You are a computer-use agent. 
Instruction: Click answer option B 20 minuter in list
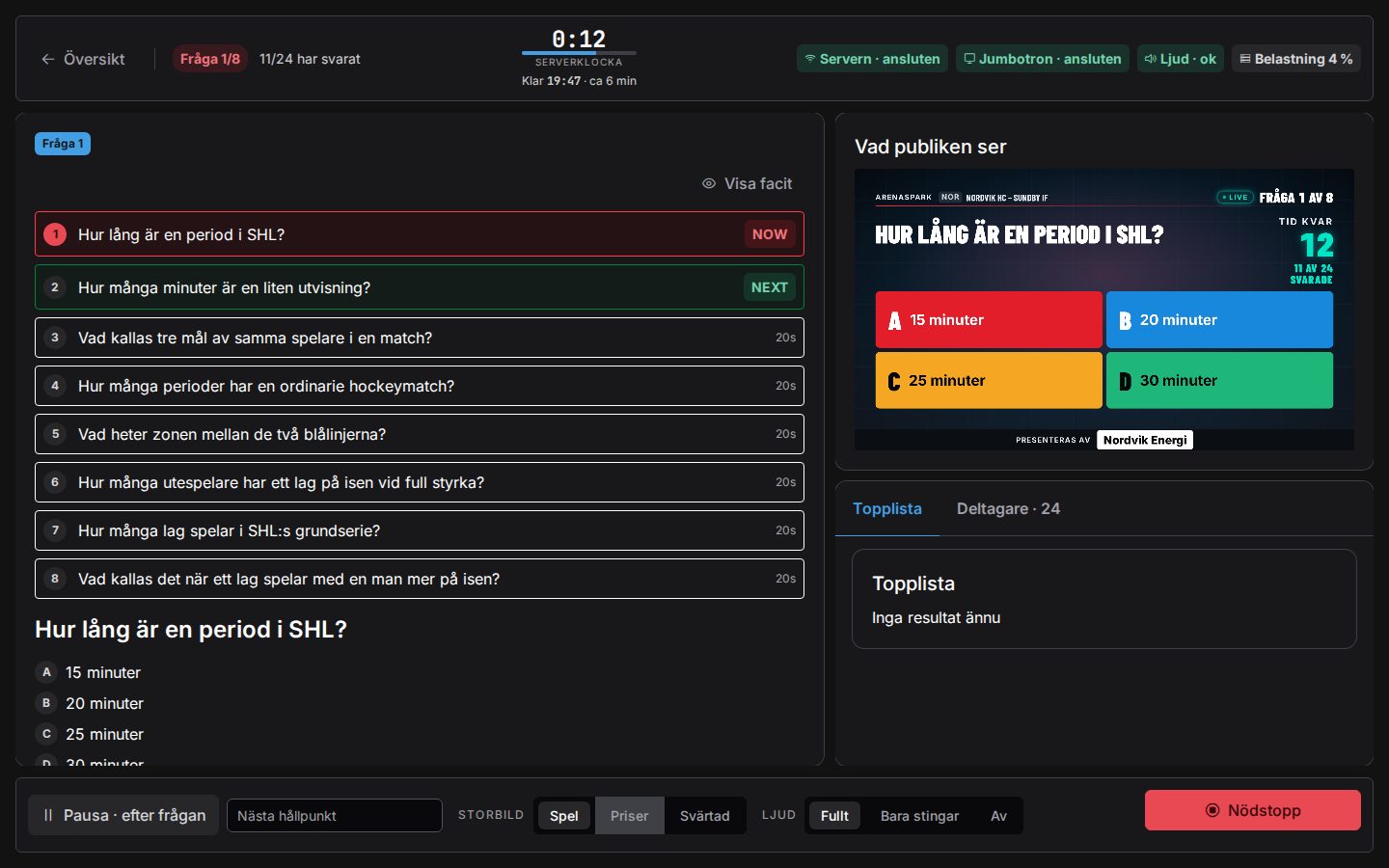click(90, 703)
